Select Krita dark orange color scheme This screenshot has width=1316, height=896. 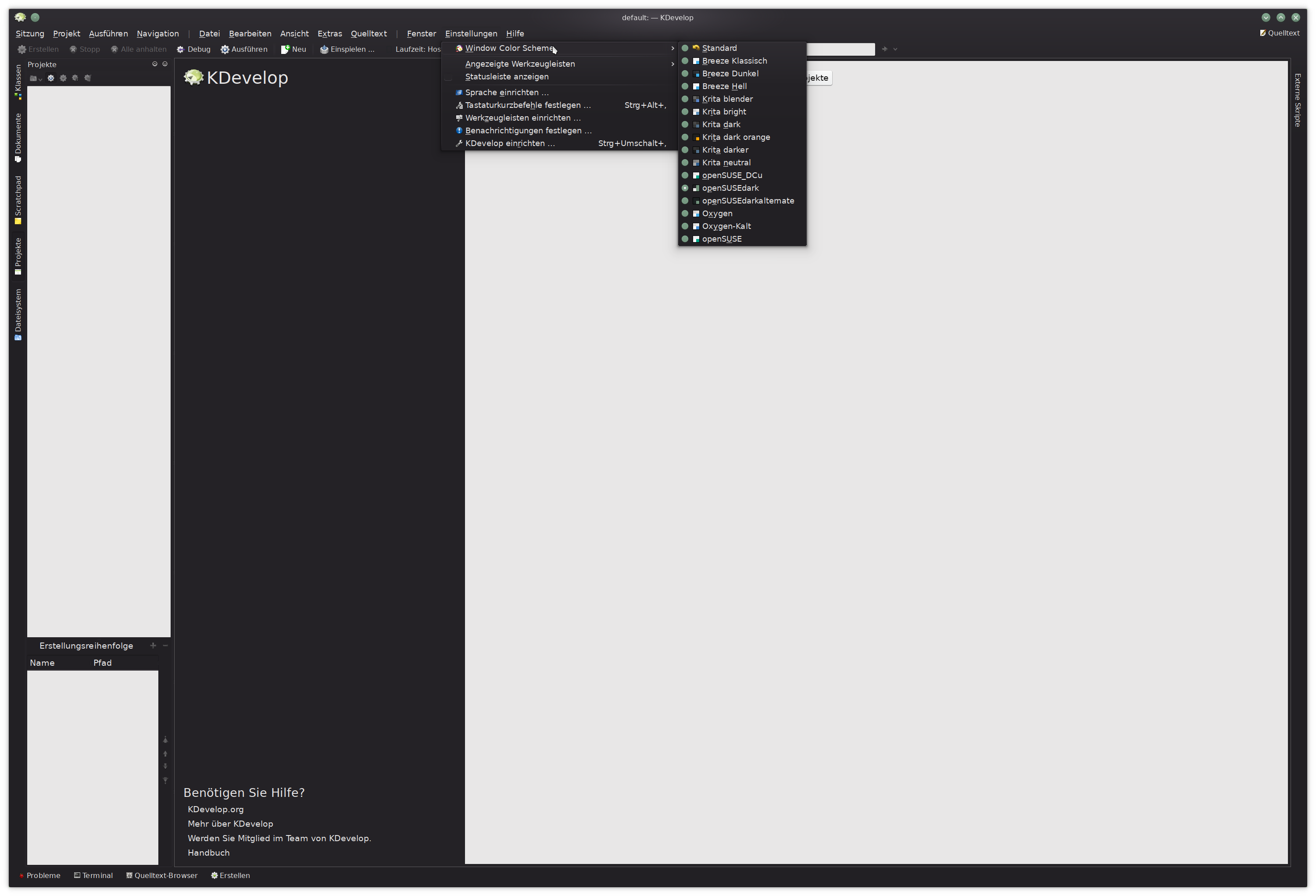click(742, 137)
